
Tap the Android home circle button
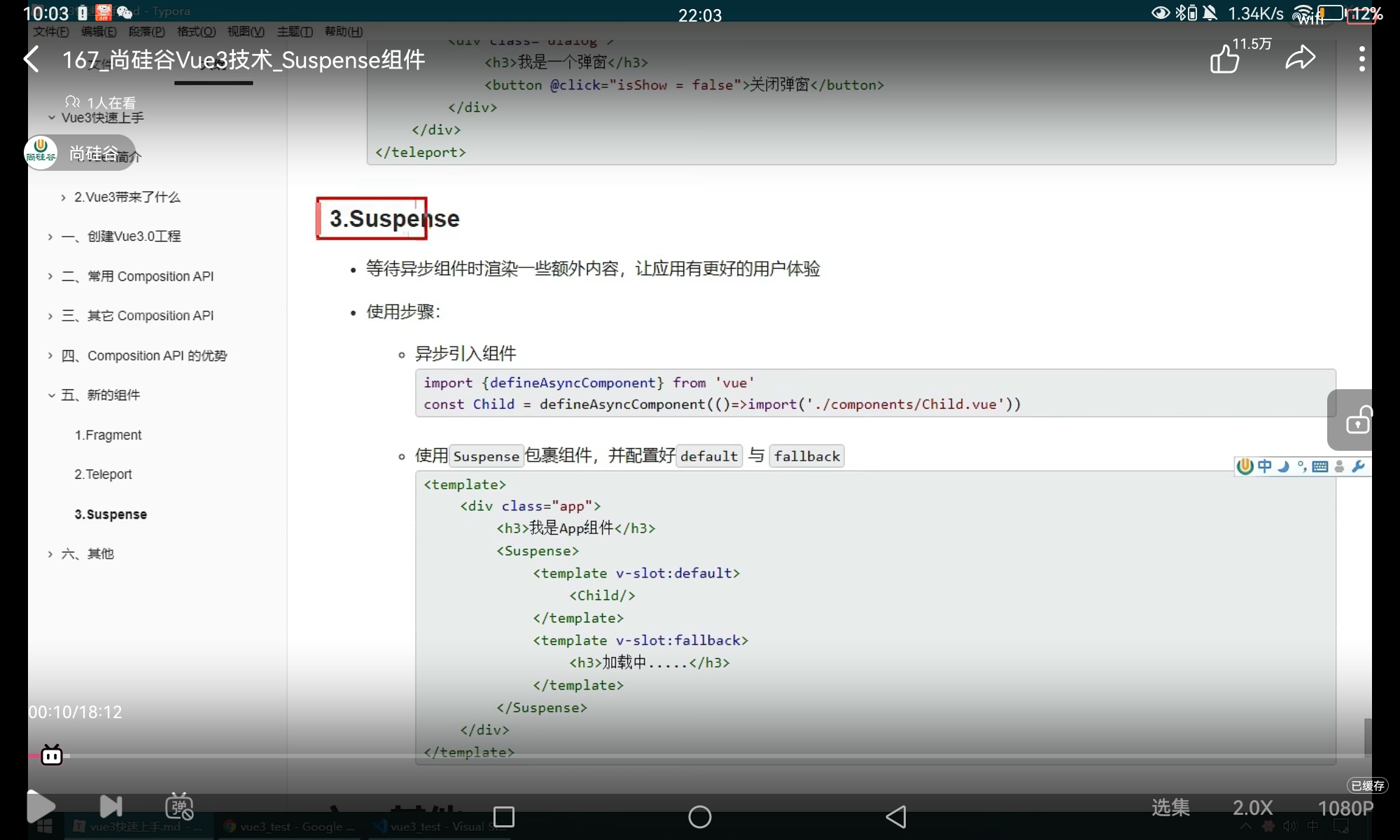(699, 816)
